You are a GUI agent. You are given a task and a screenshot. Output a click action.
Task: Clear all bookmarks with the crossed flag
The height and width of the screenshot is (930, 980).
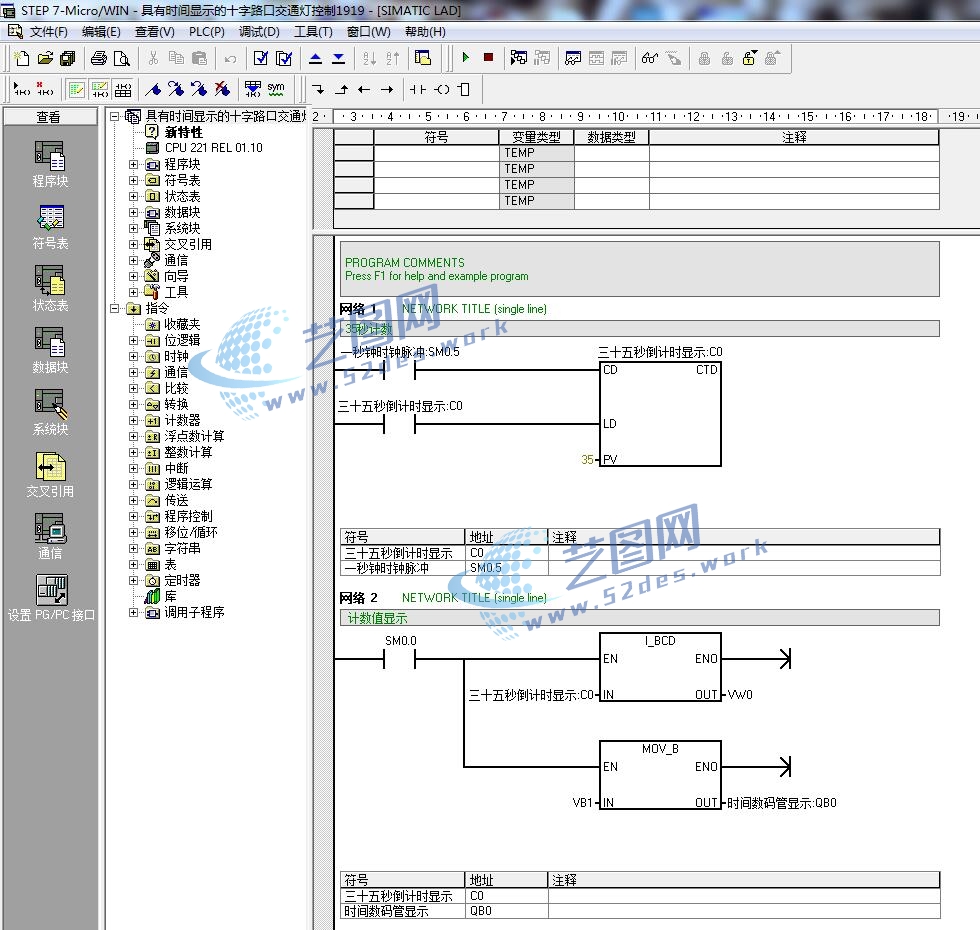(222, 90)
